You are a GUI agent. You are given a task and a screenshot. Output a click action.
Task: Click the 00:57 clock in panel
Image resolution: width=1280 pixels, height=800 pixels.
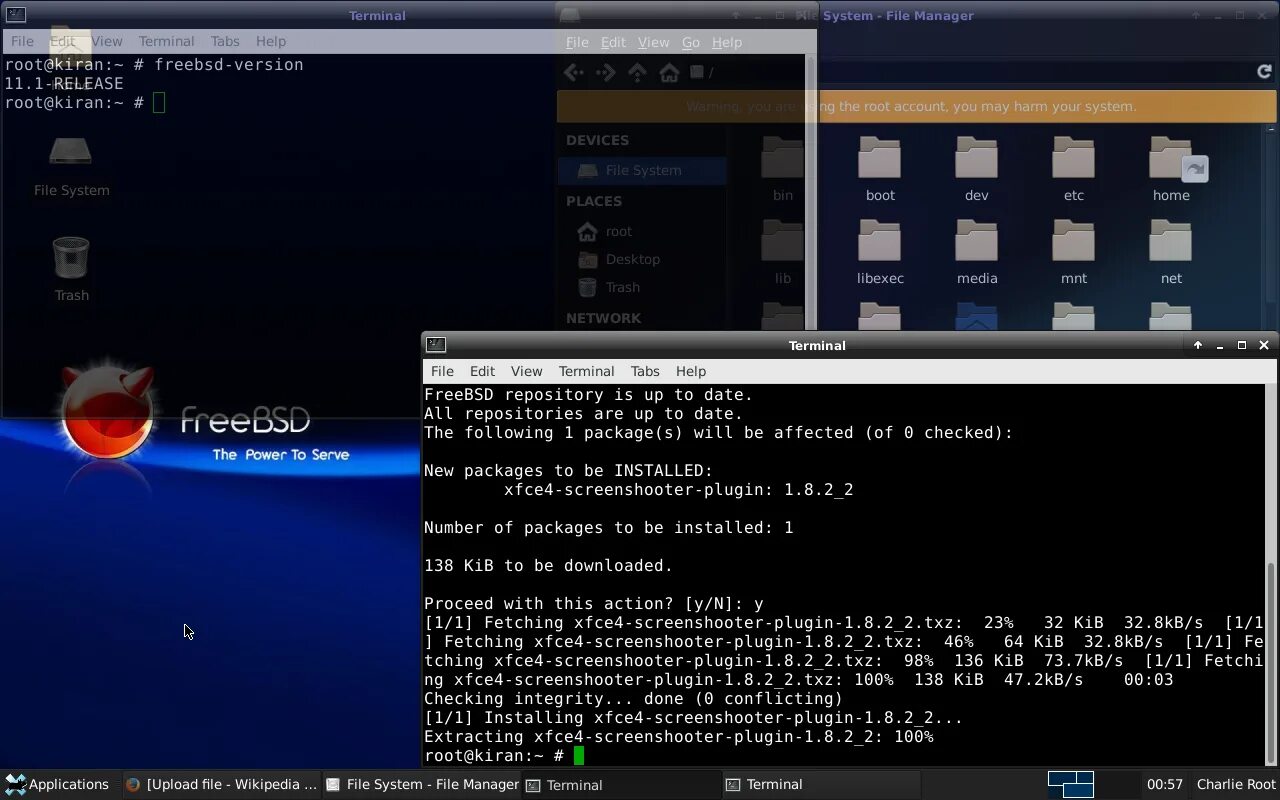pos(1165,784)
